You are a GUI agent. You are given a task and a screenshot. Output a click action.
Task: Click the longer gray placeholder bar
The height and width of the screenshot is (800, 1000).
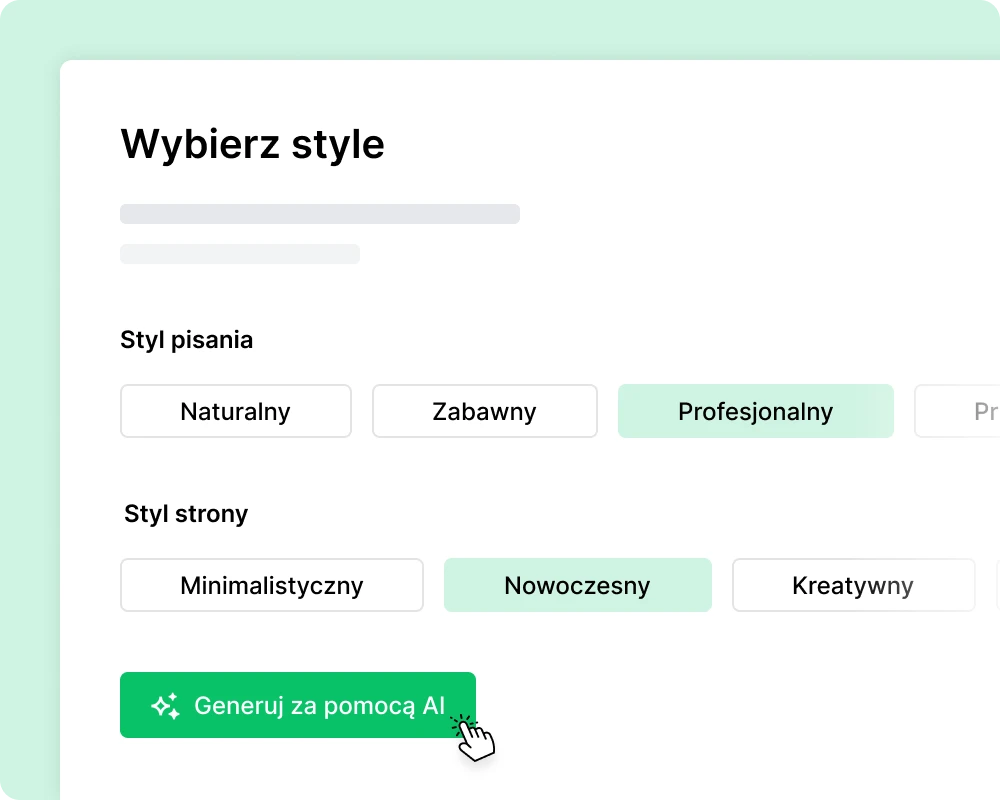(x=320, y=214)
